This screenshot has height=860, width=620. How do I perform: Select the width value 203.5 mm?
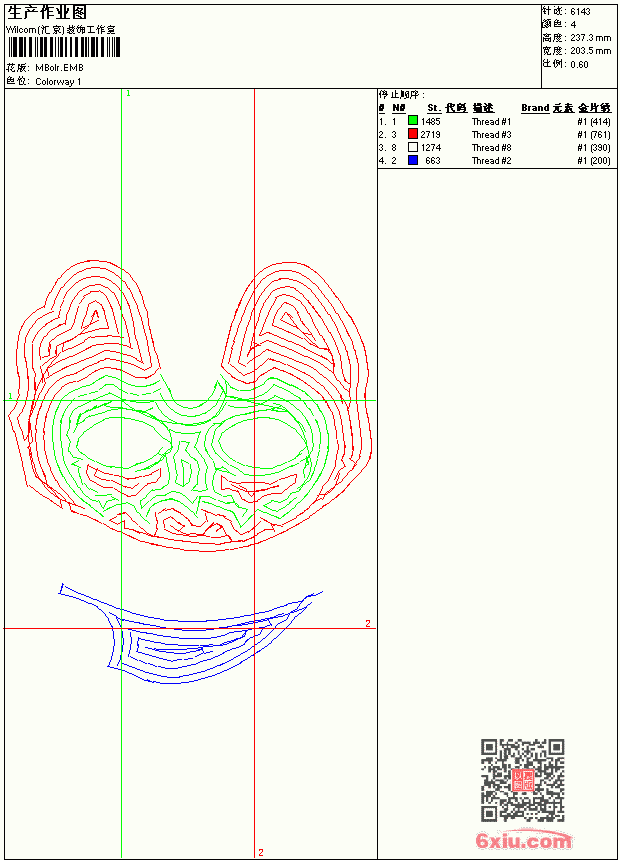pyautogui.click(x=590, y=51)
